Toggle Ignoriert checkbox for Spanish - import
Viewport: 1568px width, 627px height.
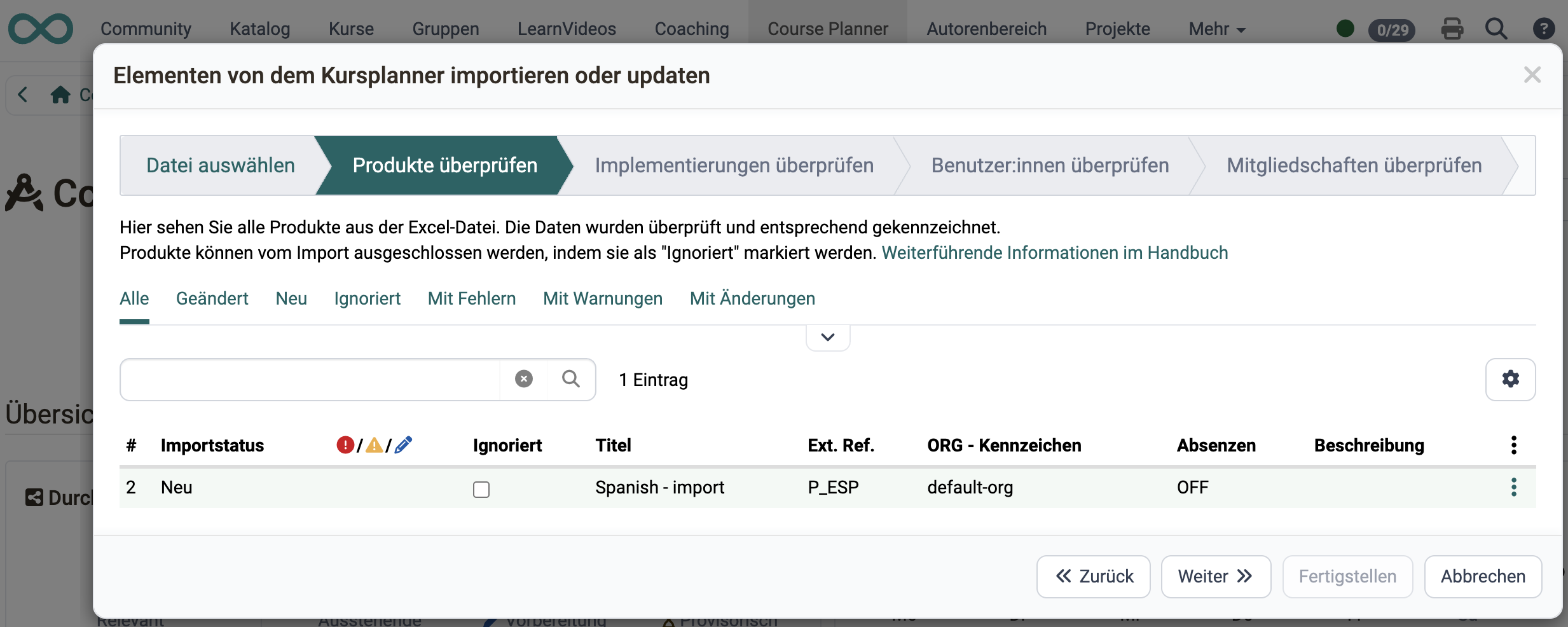click(x=481, y=489)
